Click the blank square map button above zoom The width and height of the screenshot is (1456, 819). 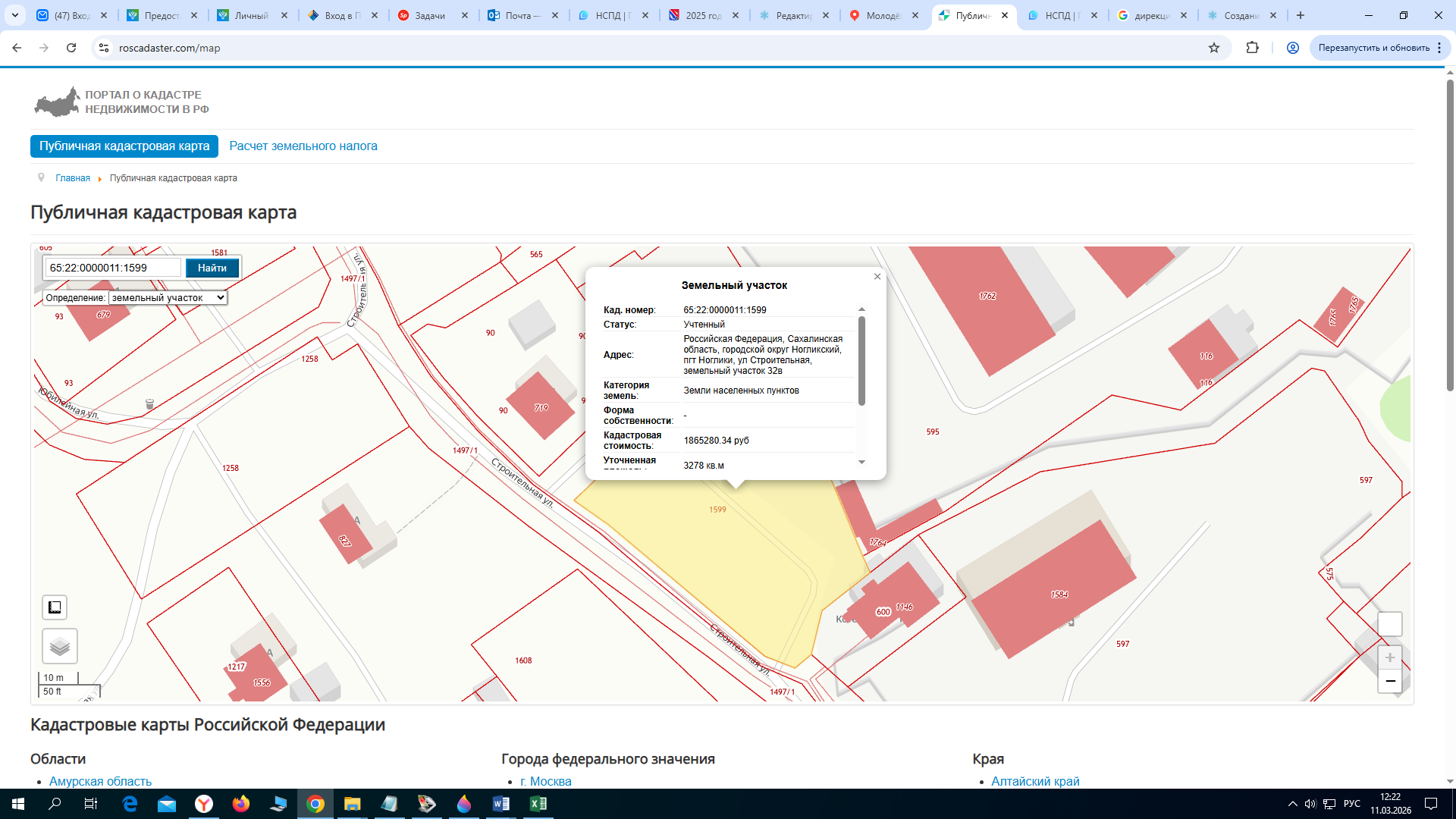point(1389,624)
